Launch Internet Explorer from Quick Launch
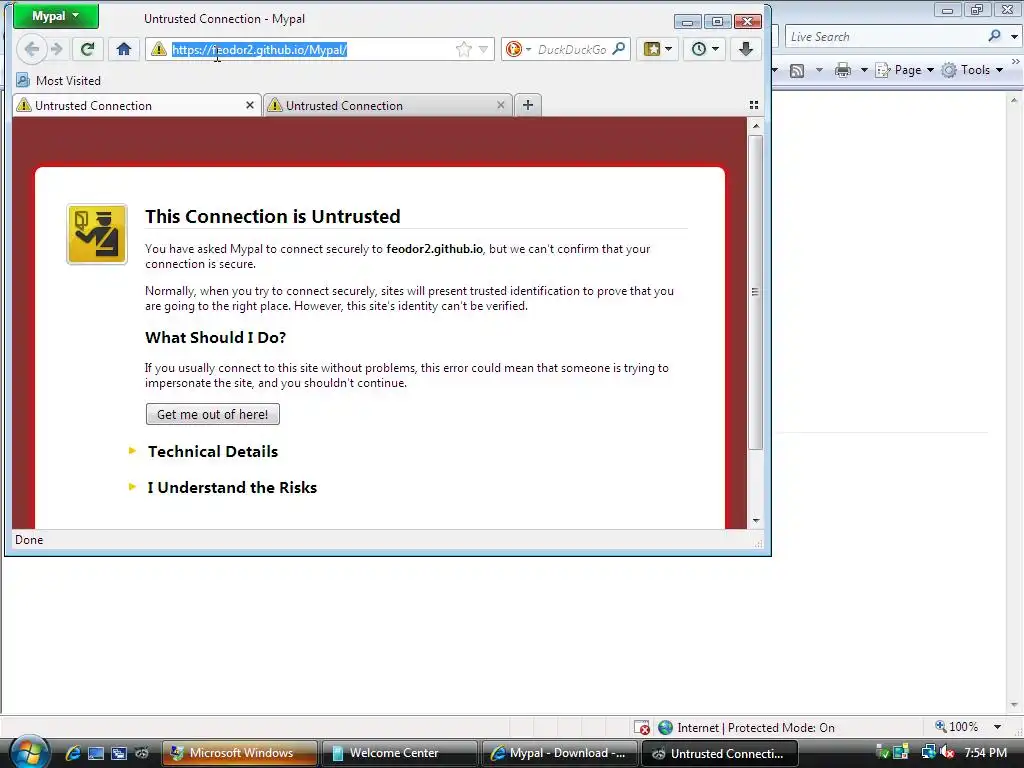 click(72, 753)
